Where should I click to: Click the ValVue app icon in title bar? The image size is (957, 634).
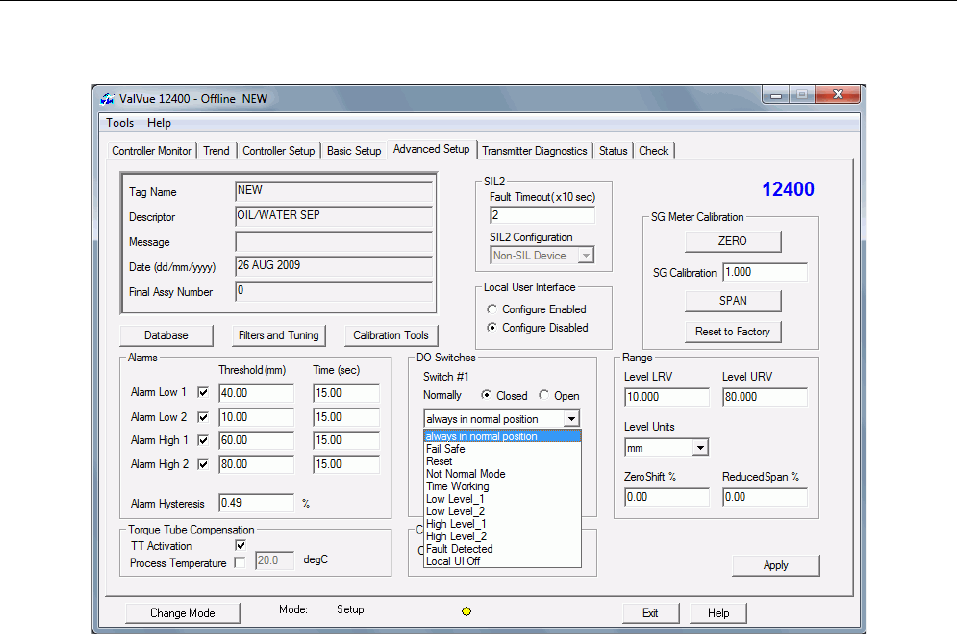pyautogui.click(x=109, y=98)
